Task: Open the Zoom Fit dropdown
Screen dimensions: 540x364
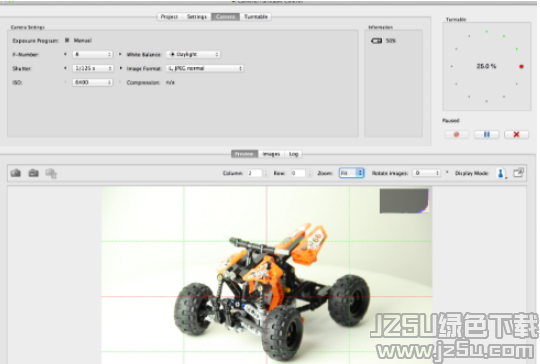Action: pyautogui.click(x=352, y=173)
